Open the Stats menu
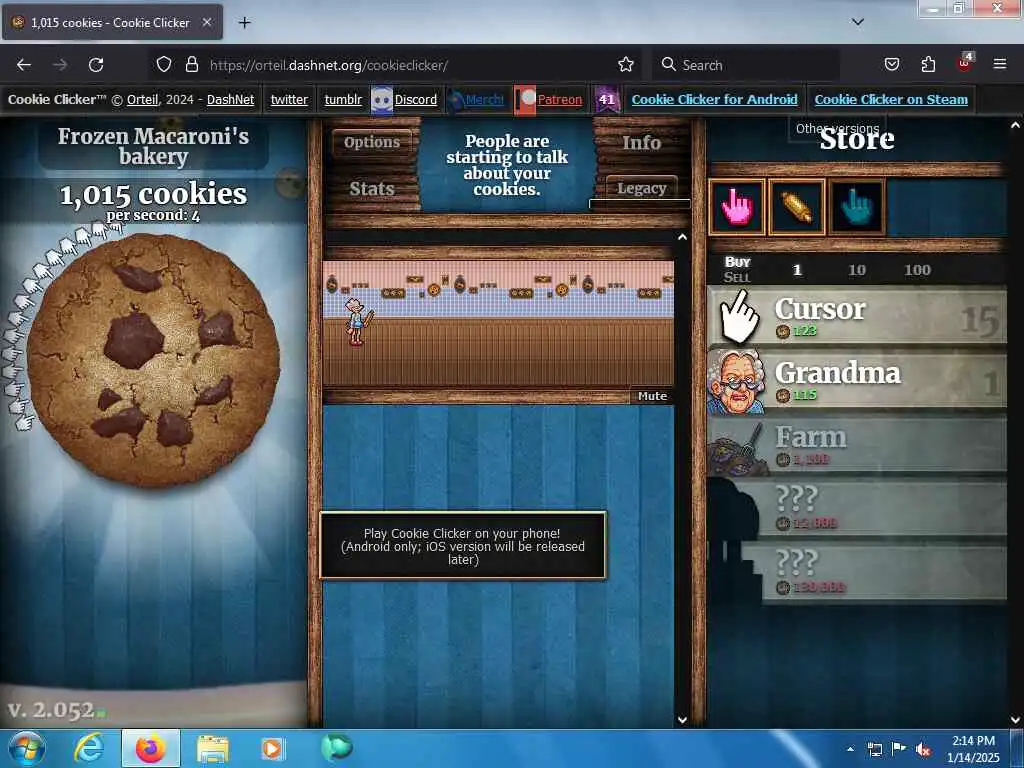 (372, 189)
